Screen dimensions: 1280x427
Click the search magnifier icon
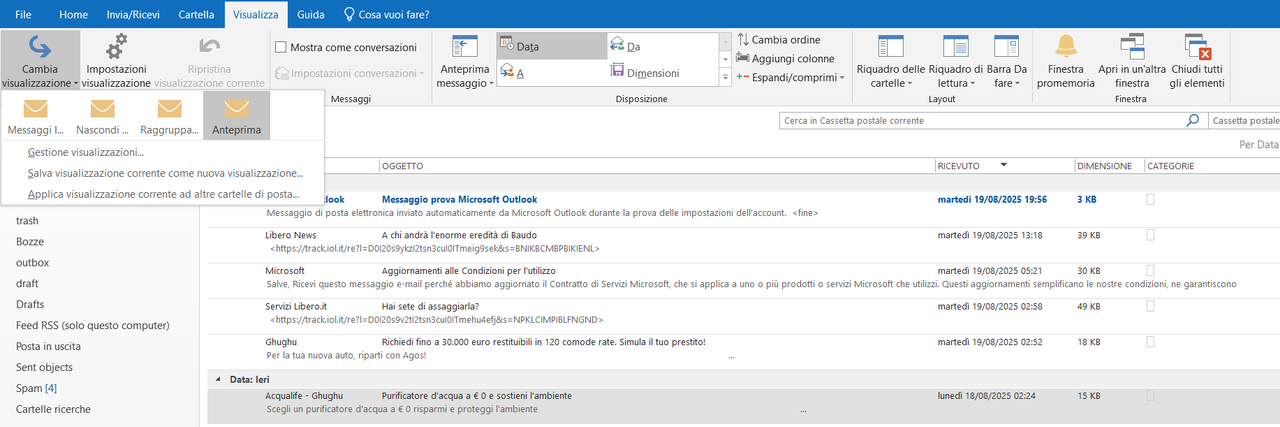[x=1192, y=120]
